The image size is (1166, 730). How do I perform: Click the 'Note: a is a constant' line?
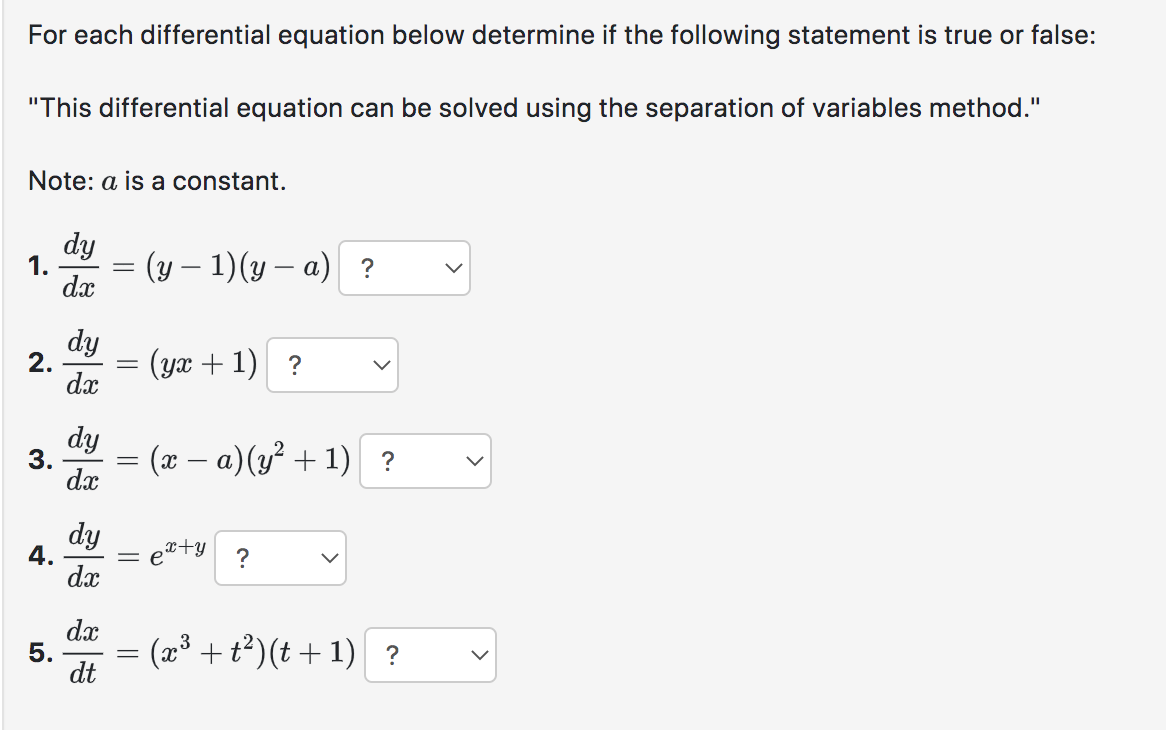coord(157,181)
